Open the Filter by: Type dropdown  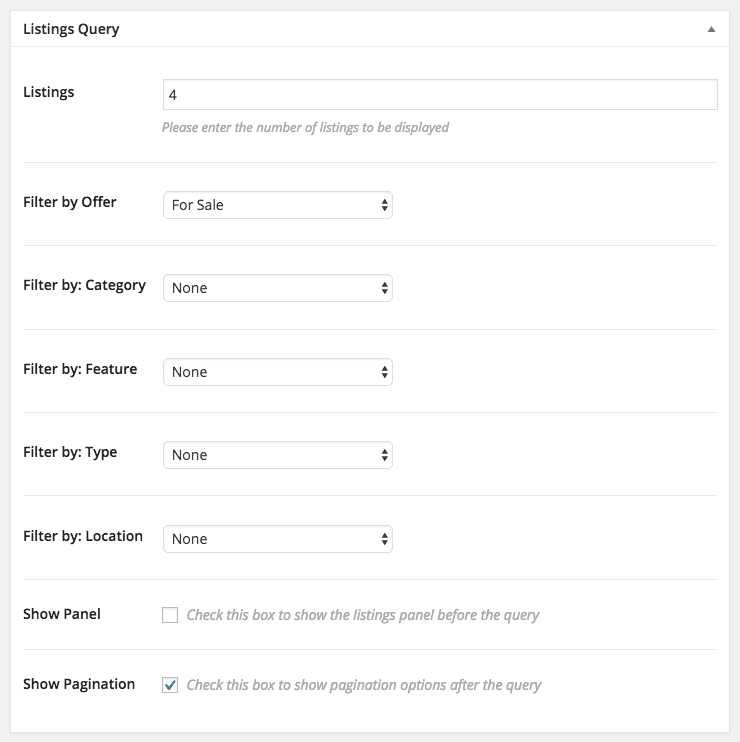coord(278,455)
